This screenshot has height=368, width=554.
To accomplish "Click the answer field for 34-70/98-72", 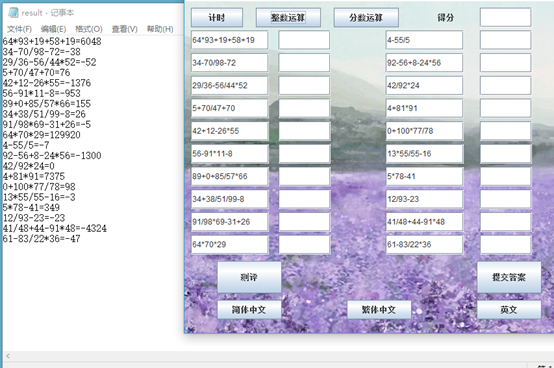I will pos(304,63).
